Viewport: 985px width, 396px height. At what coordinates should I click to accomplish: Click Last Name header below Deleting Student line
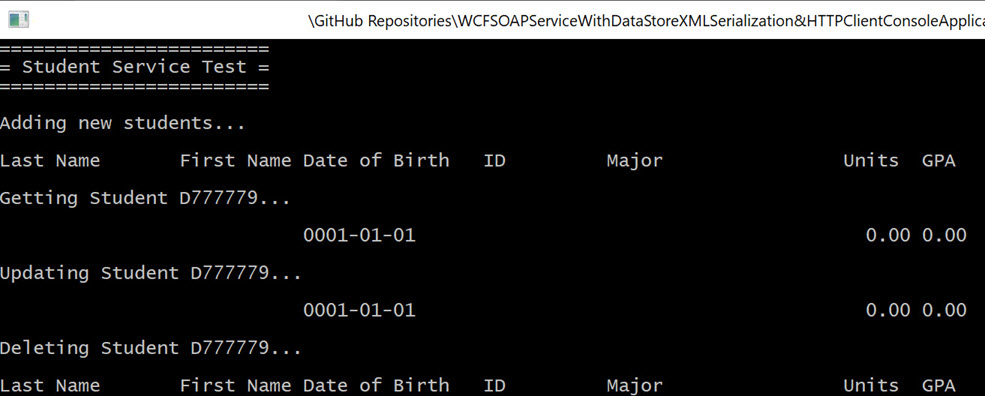click(50, 385)
